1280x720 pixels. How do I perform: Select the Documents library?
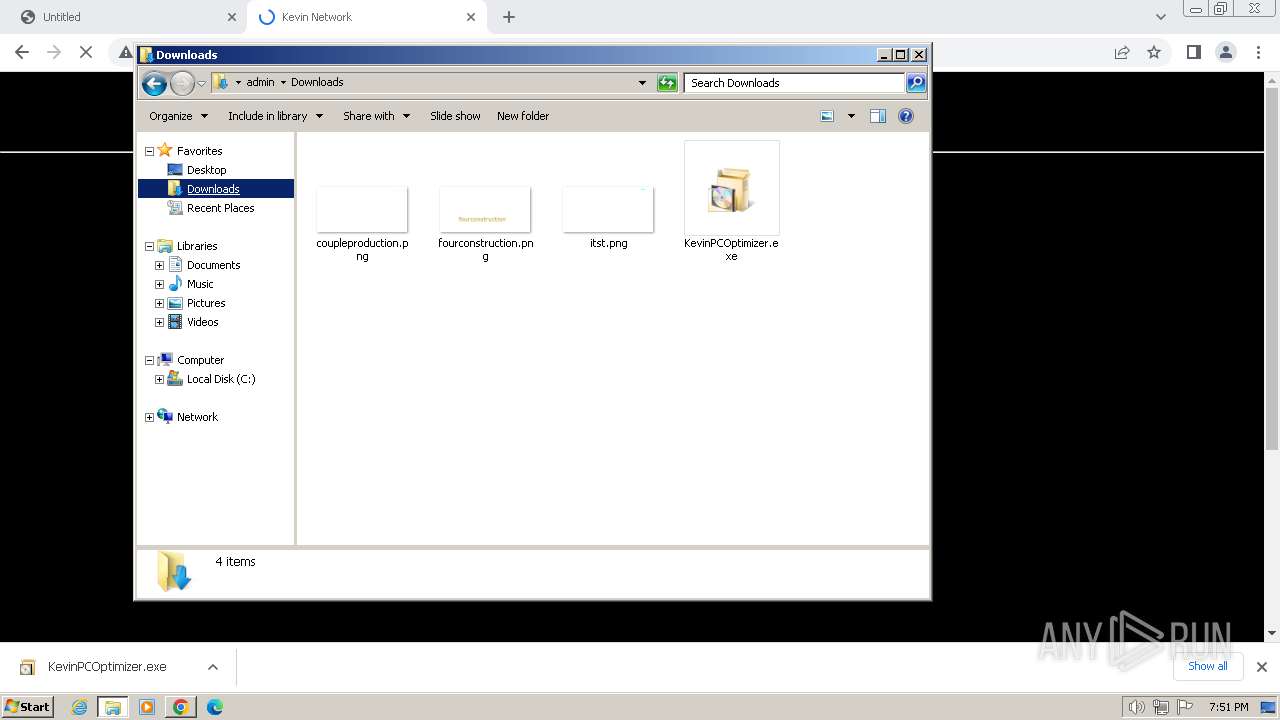[213, 265]
